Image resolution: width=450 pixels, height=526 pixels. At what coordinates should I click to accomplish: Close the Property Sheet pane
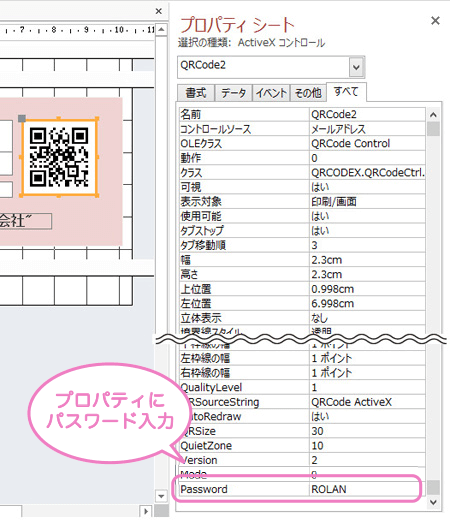[x=435, y=21]
